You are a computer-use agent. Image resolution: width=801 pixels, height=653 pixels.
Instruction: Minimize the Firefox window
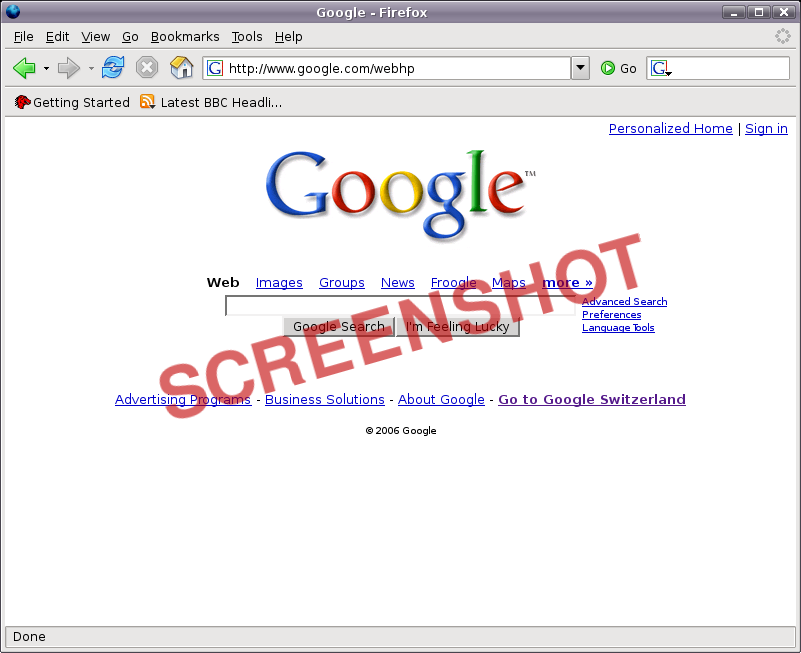tap(734, 12)
